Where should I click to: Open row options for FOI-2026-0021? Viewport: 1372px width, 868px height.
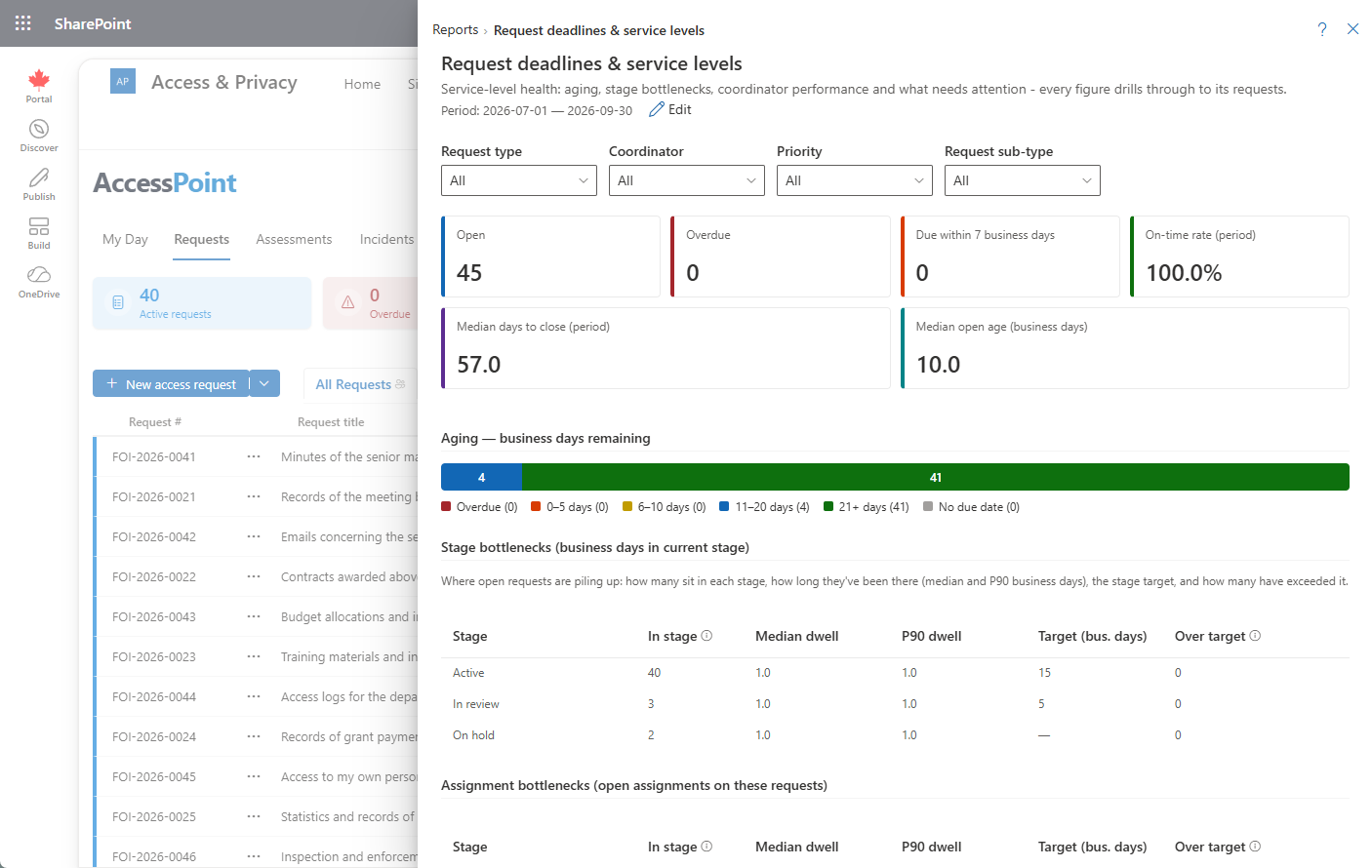pyautogui.click(x=254, y=496)
